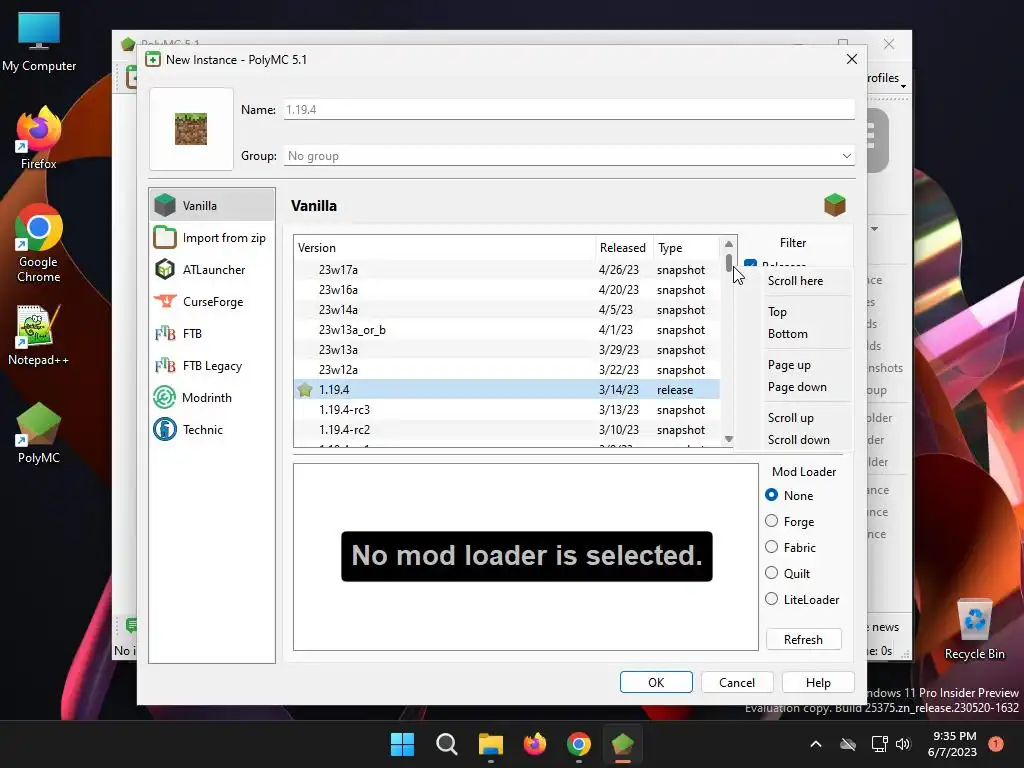Choose Bottom in scrollbar context menu
The height and width of the screenshot is (768, 1024).
click(788, 334)
